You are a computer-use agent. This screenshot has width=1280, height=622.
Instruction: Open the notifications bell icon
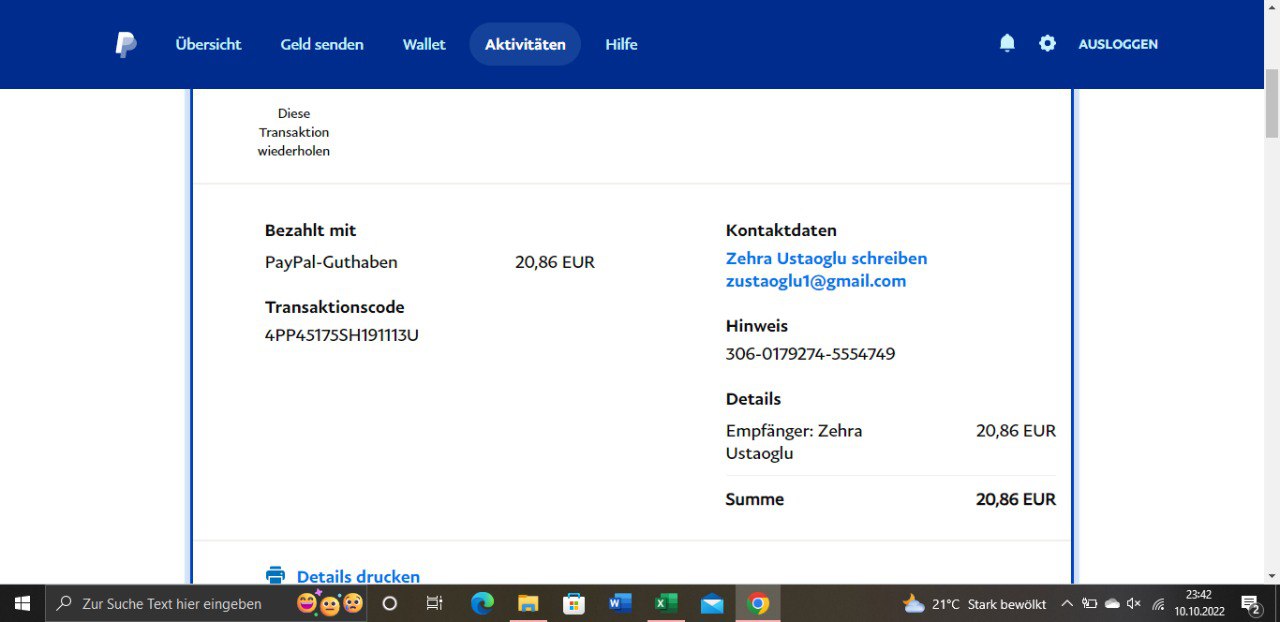[1007, 43]
